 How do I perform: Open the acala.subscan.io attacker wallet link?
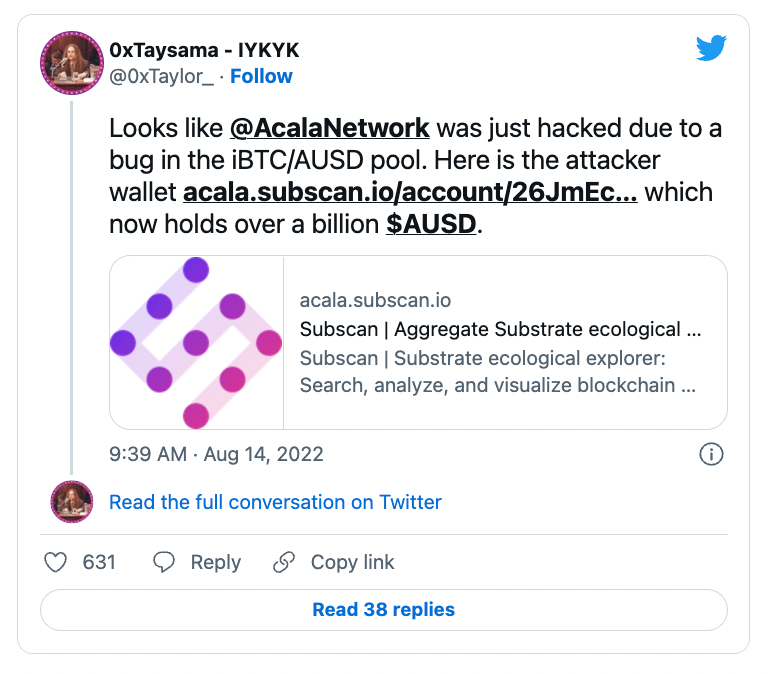(410, 193)
